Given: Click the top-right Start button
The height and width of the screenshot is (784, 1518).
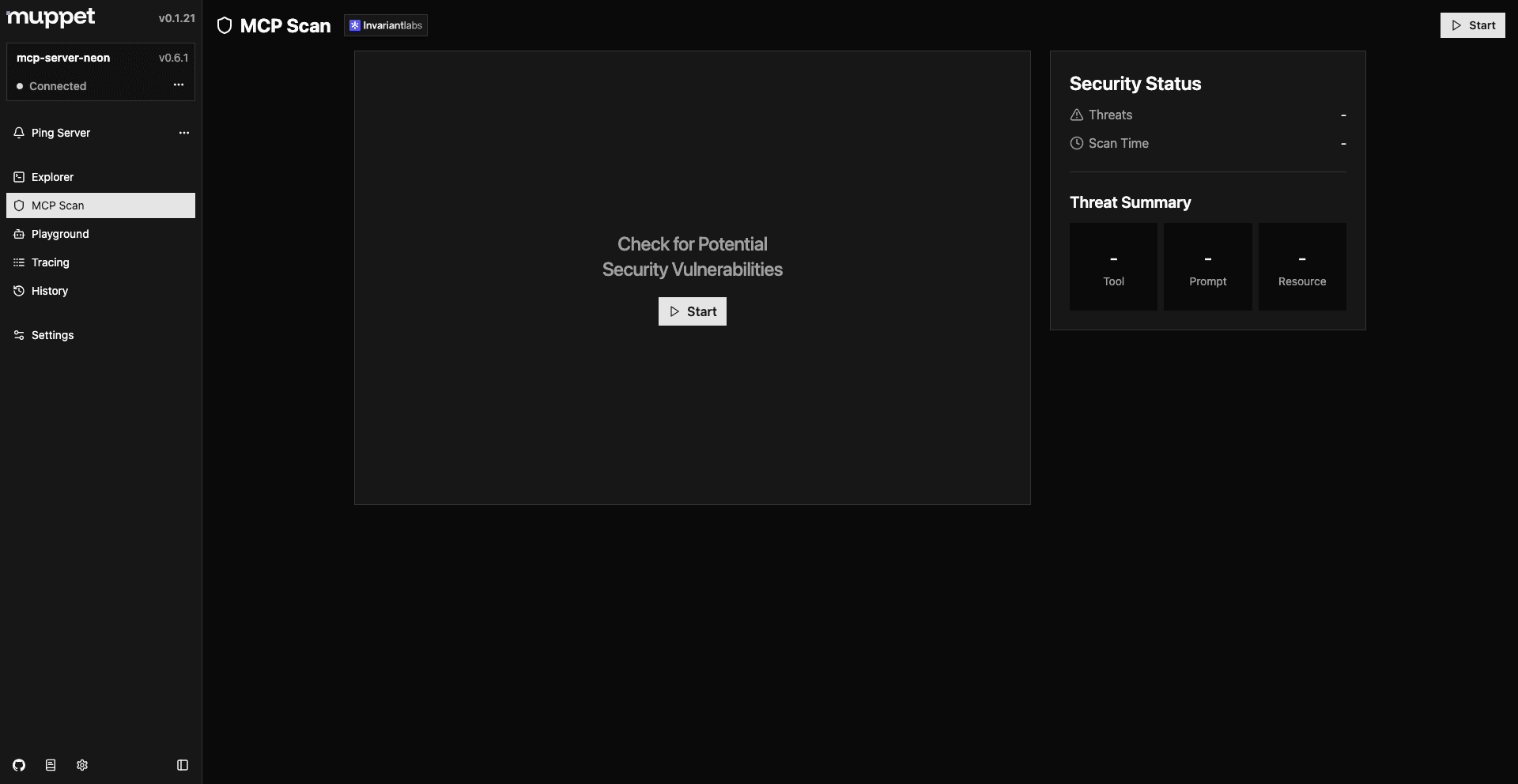Looking at the screenshot, I should (x=1472, y=25).
